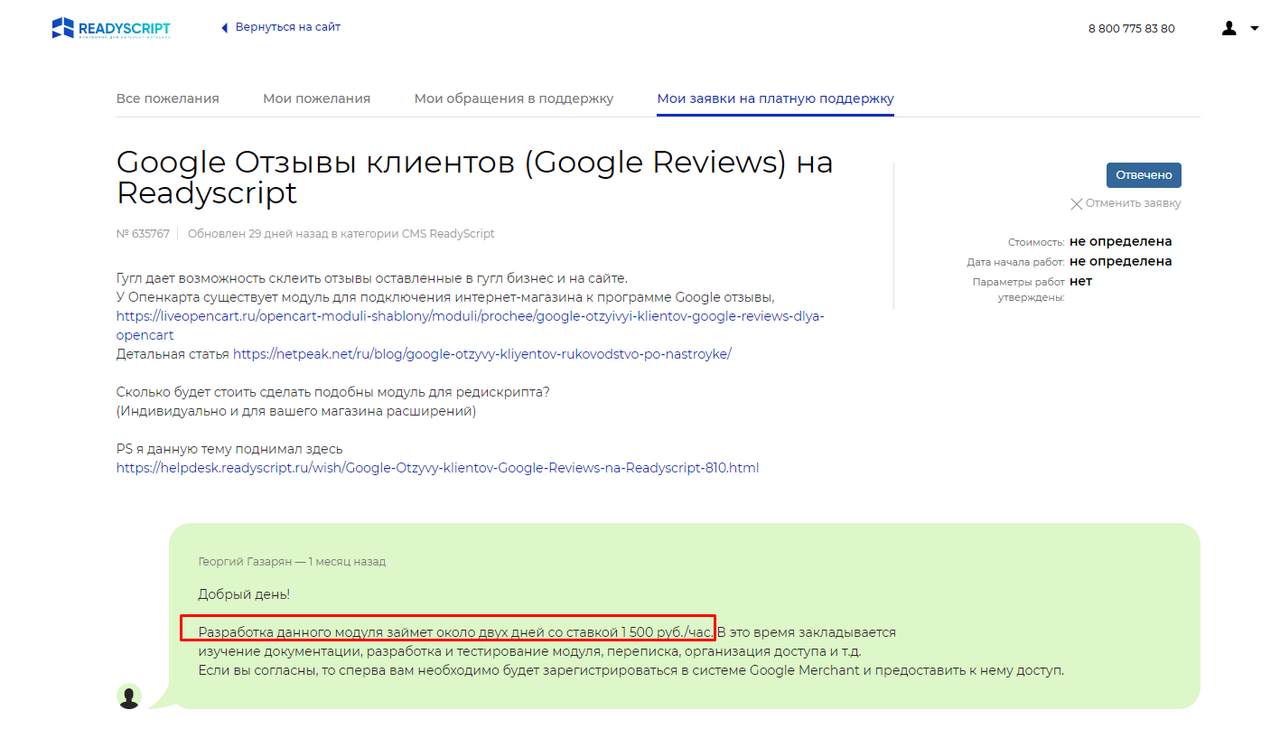Click the Параметры работ утверждены value нет
The width and height of the screenshot is (1280, 729).
coord(1081,281)
